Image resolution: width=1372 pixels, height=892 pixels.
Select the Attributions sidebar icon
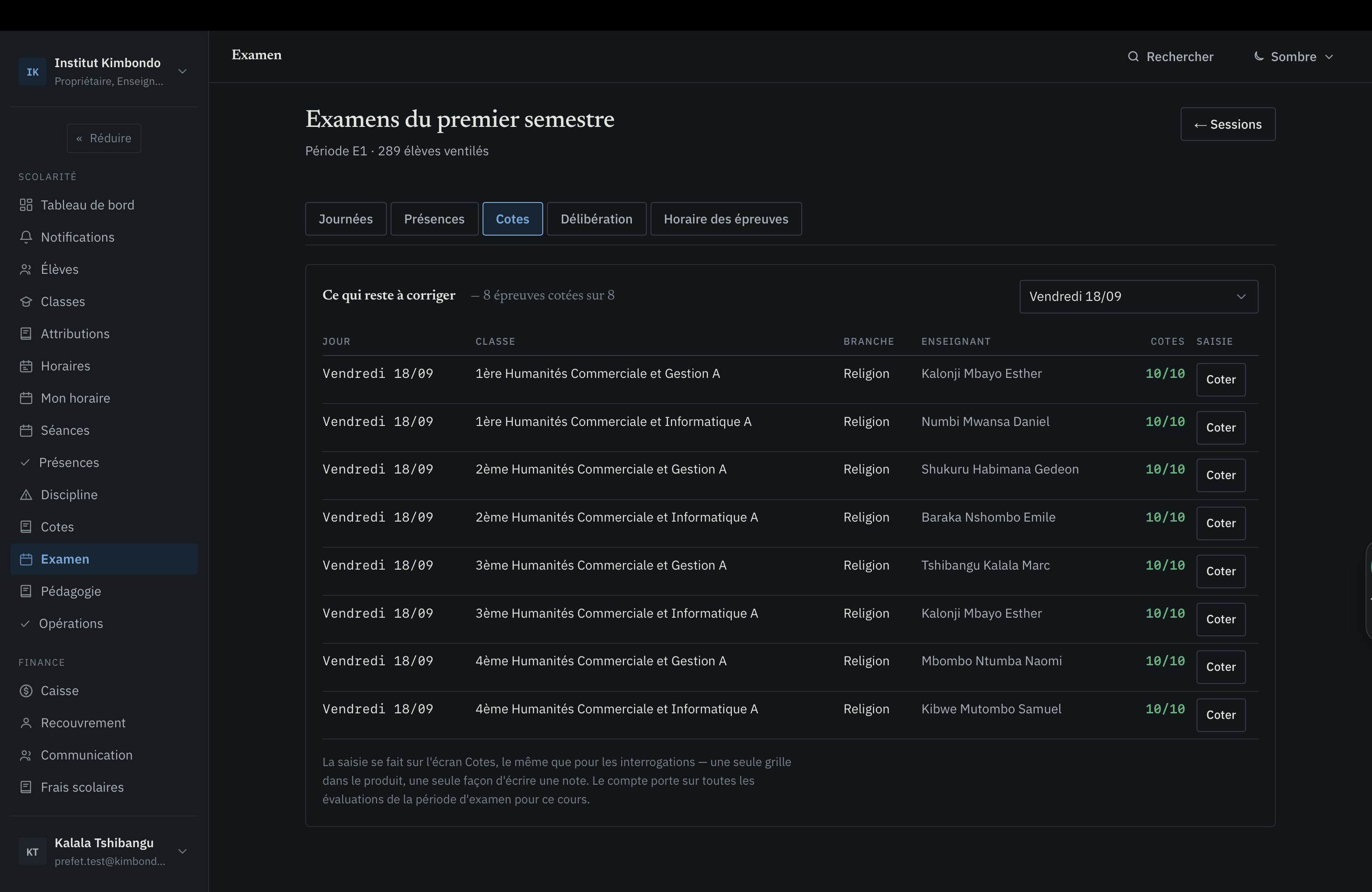click(26, 334)
